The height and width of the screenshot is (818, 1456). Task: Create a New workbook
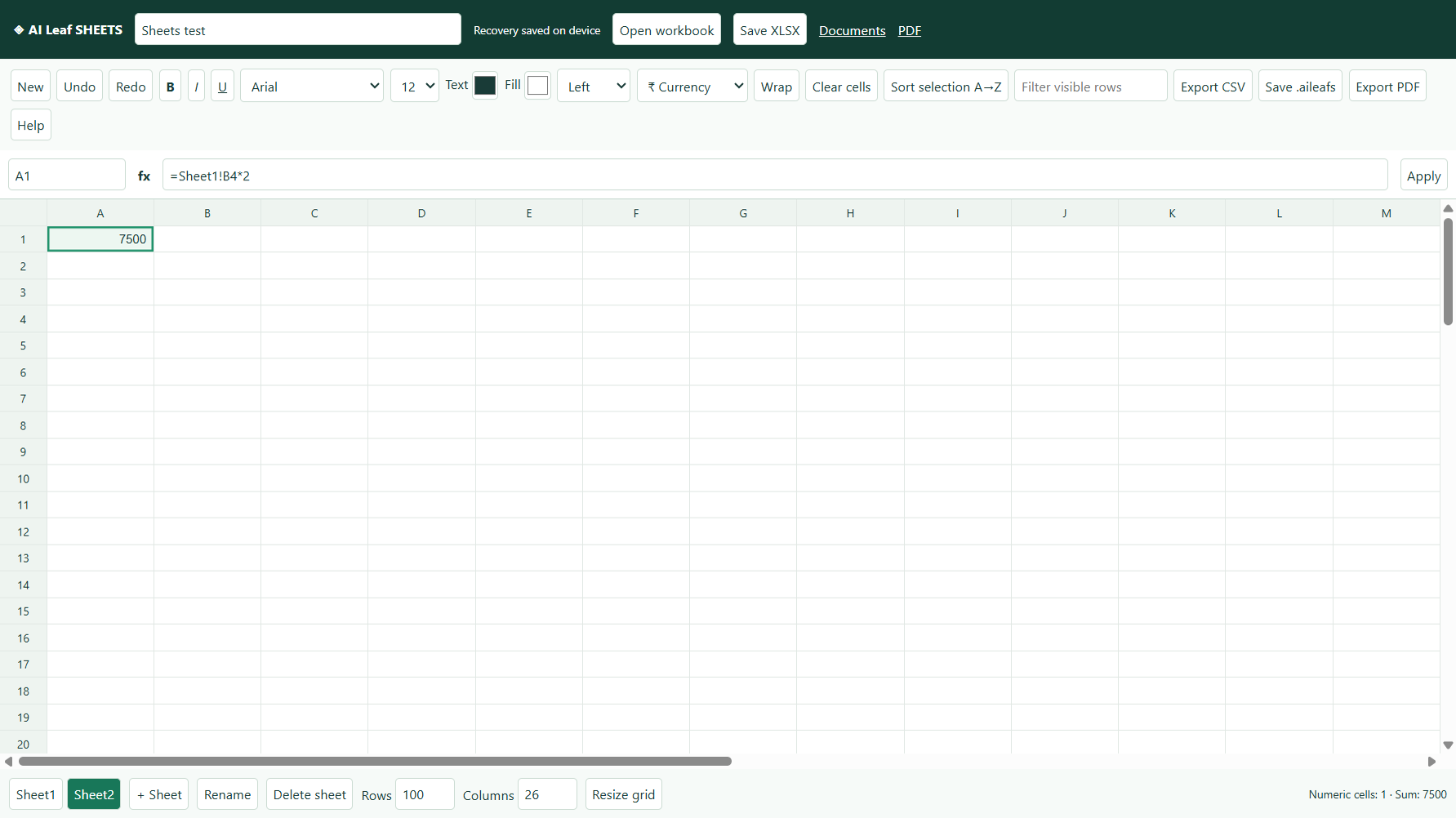[31, 86]
